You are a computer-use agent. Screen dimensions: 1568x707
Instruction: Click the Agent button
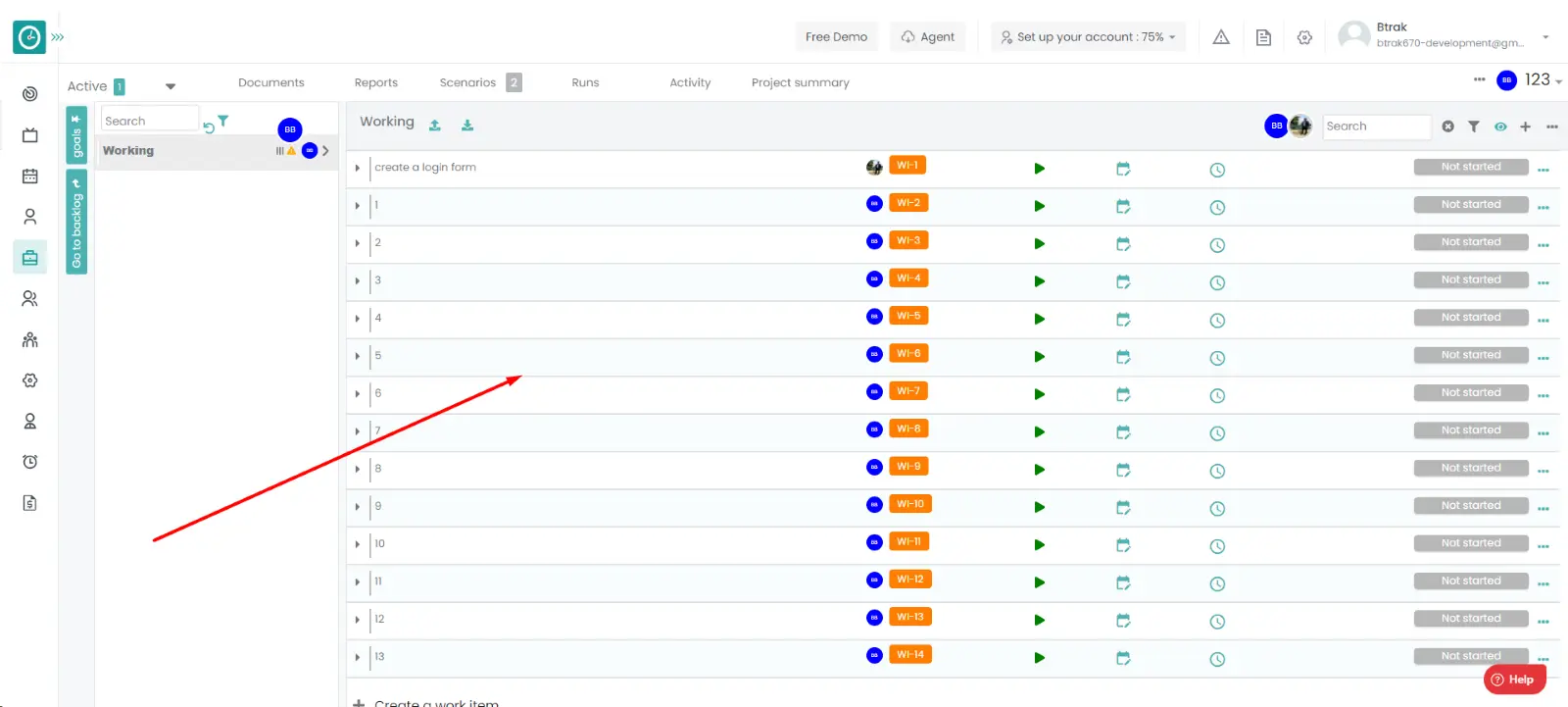(x=927, y=37)
